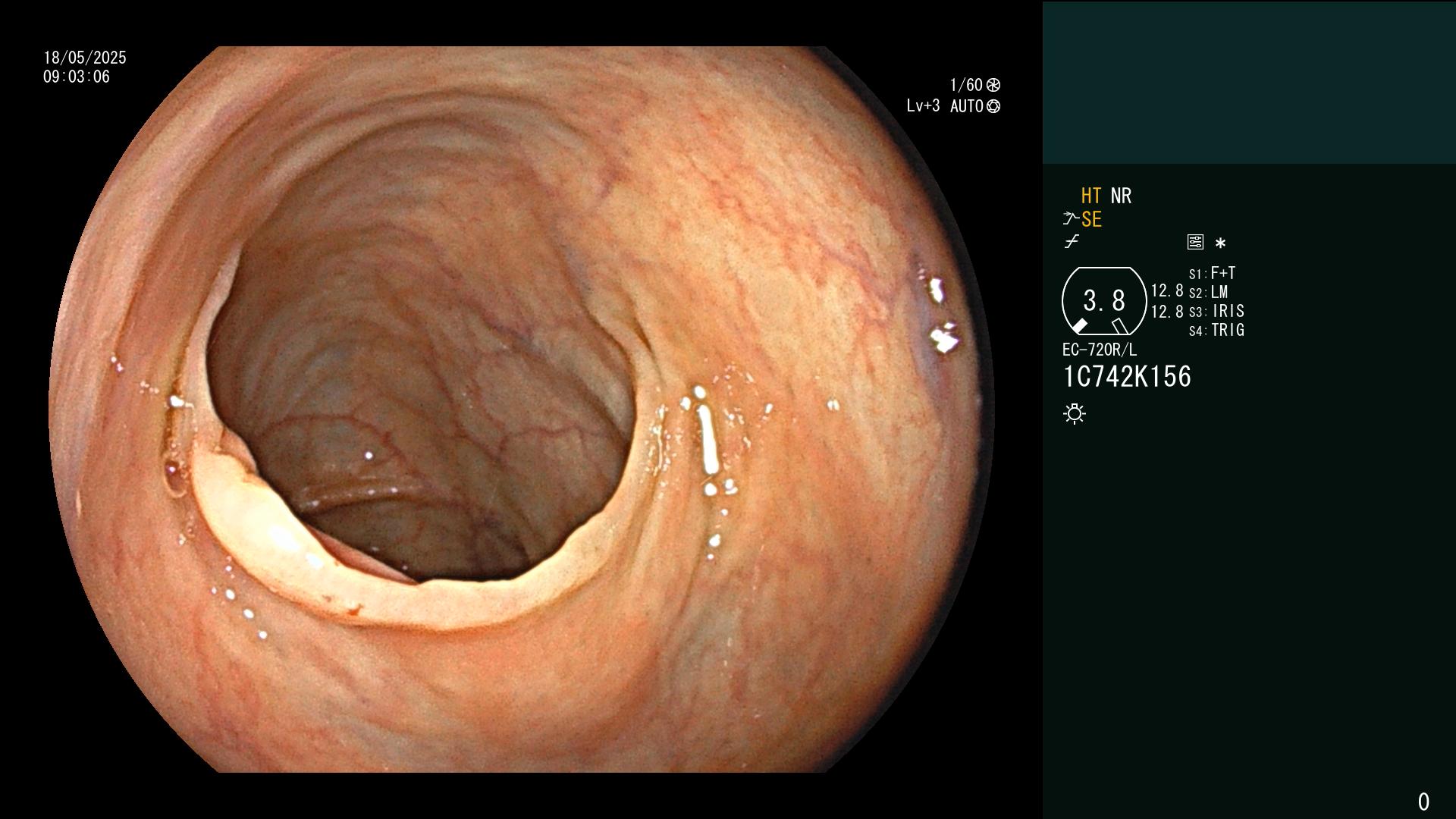This screenshot has height=819, width=1456.
Task: Click the Lv+3 brightness level
Action: point(923,106)
